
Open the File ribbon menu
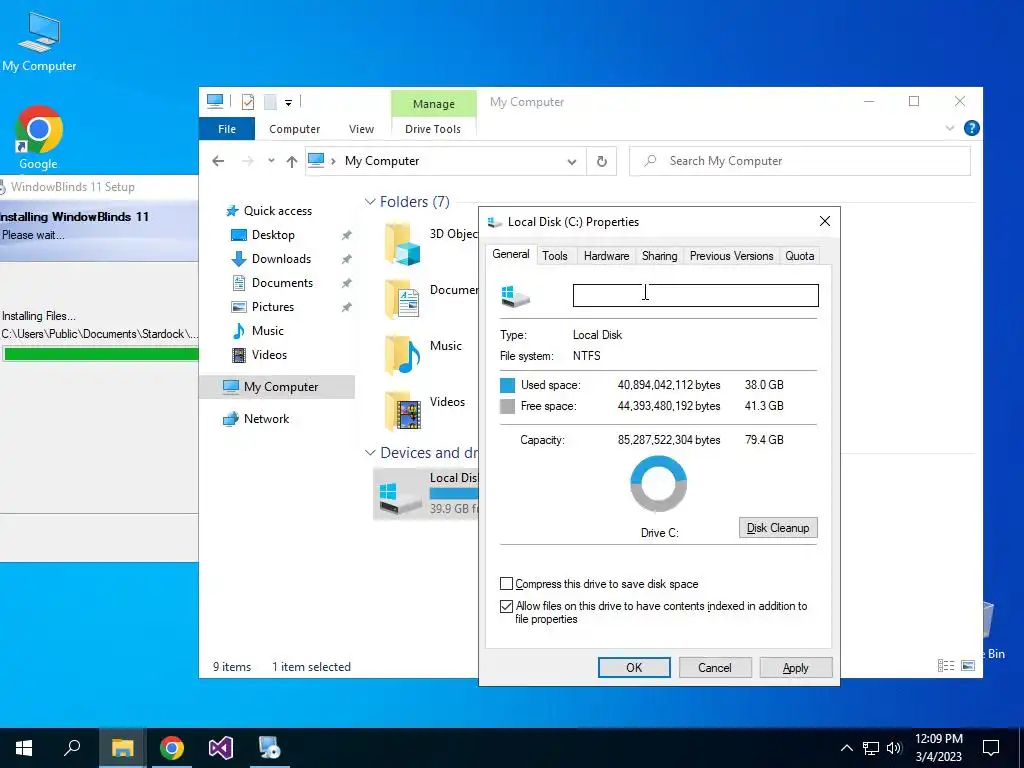pos(227,129)
